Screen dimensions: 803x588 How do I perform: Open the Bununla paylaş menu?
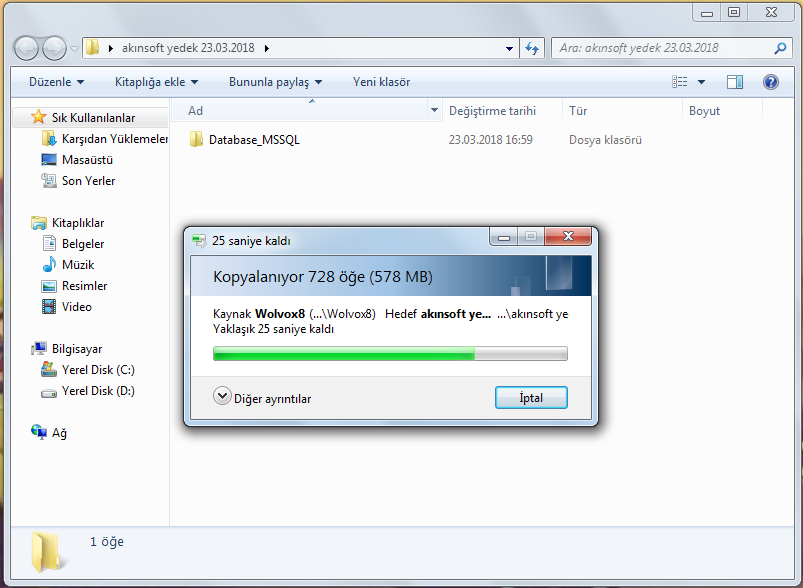click(x=276, y=82)
